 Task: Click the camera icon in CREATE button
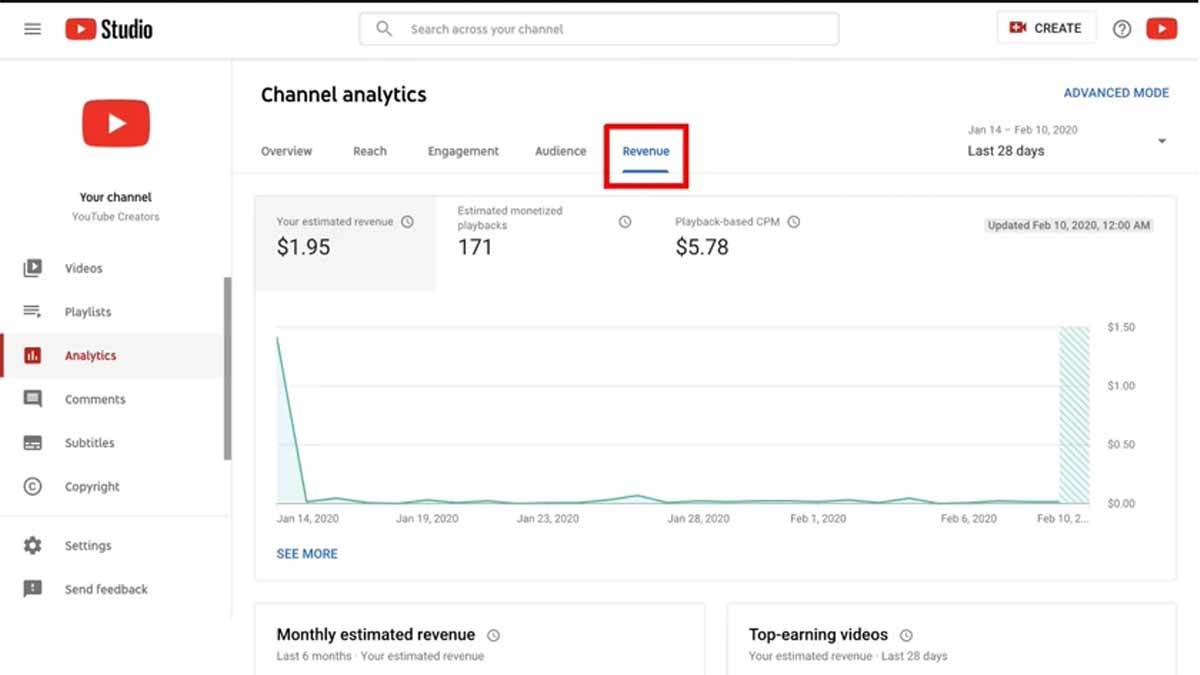[1018, 28]
